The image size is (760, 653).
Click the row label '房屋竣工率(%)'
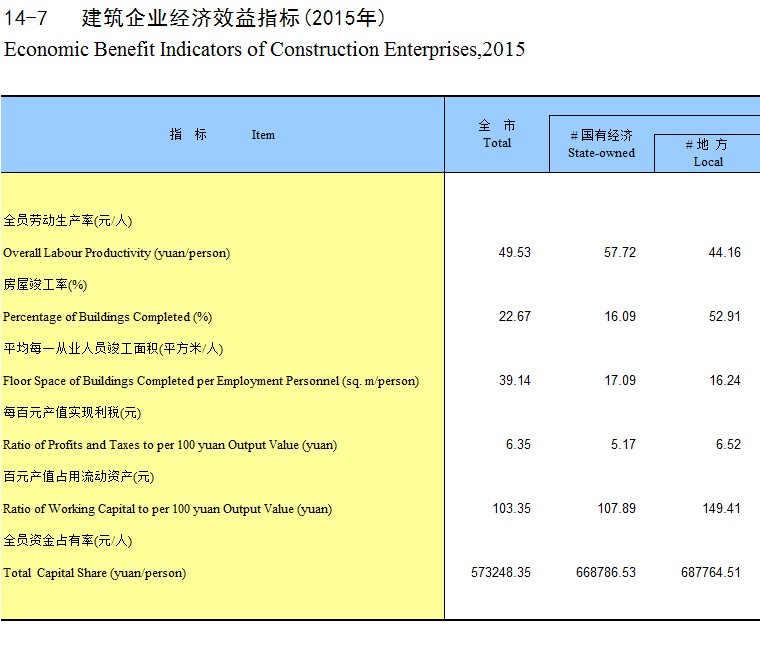[45, 285]
